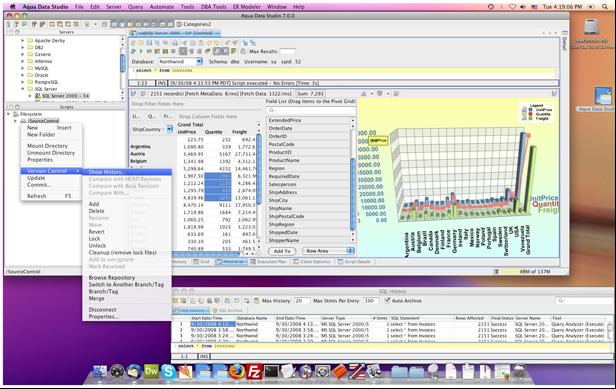Toggle the Auto Archive checkbox

[x=388, y=300]
